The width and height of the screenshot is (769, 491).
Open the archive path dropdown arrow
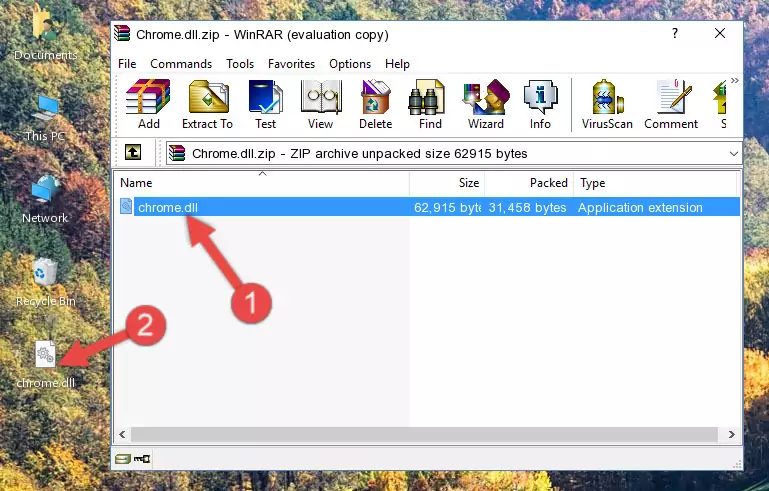733,154
